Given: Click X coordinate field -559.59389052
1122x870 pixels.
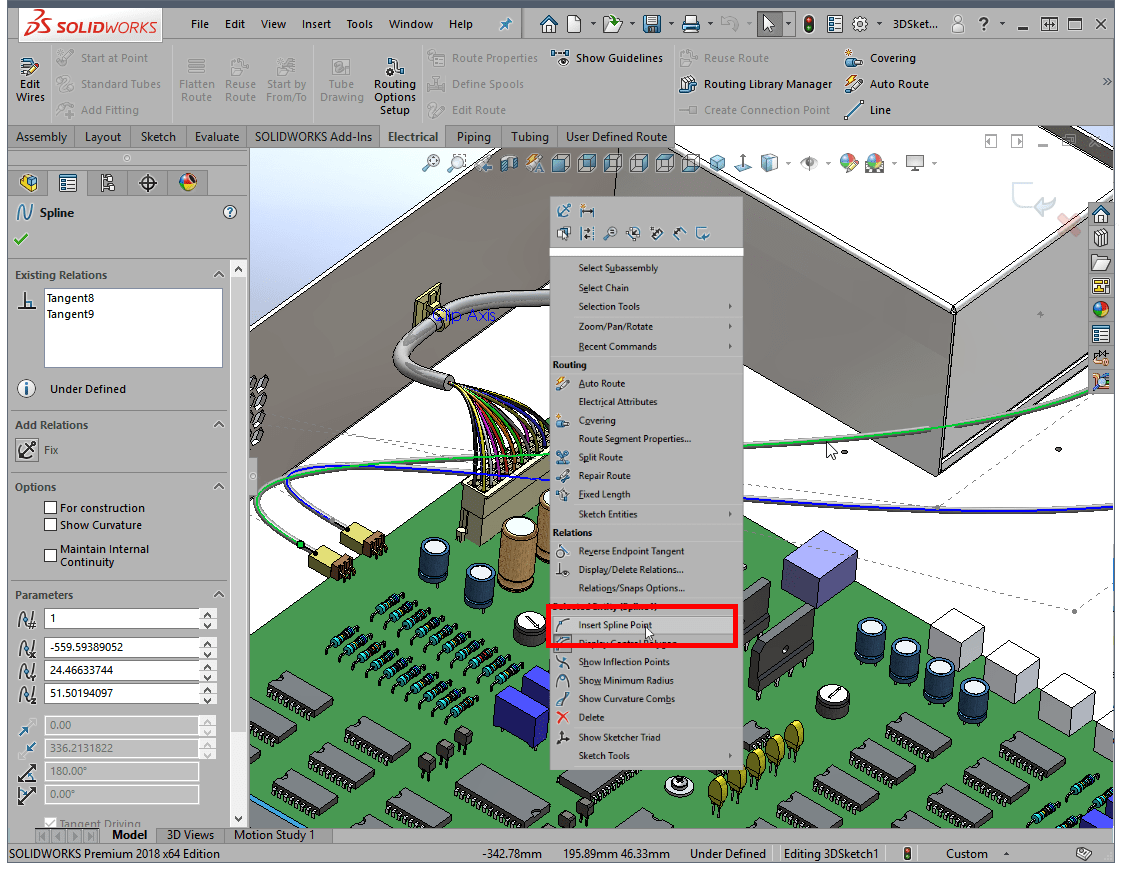Looking at the screenshot, I should coord(122,647).
